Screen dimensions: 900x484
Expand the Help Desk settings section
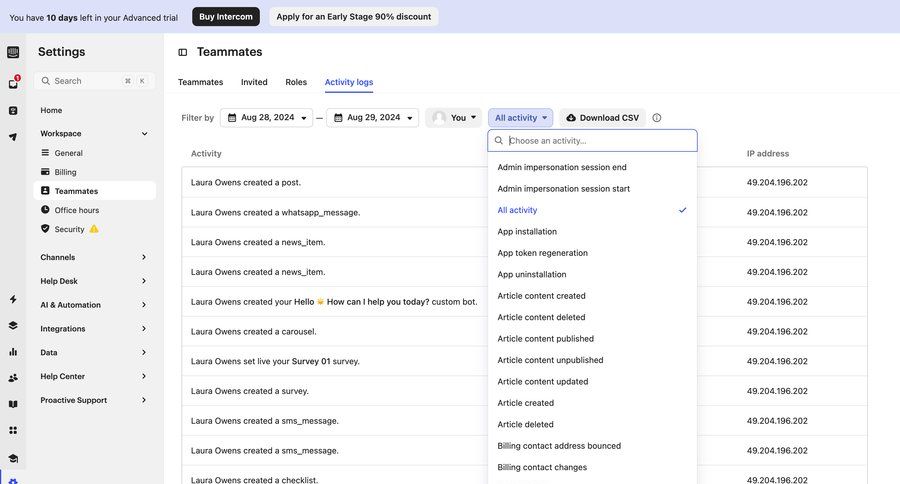(94, 281)
